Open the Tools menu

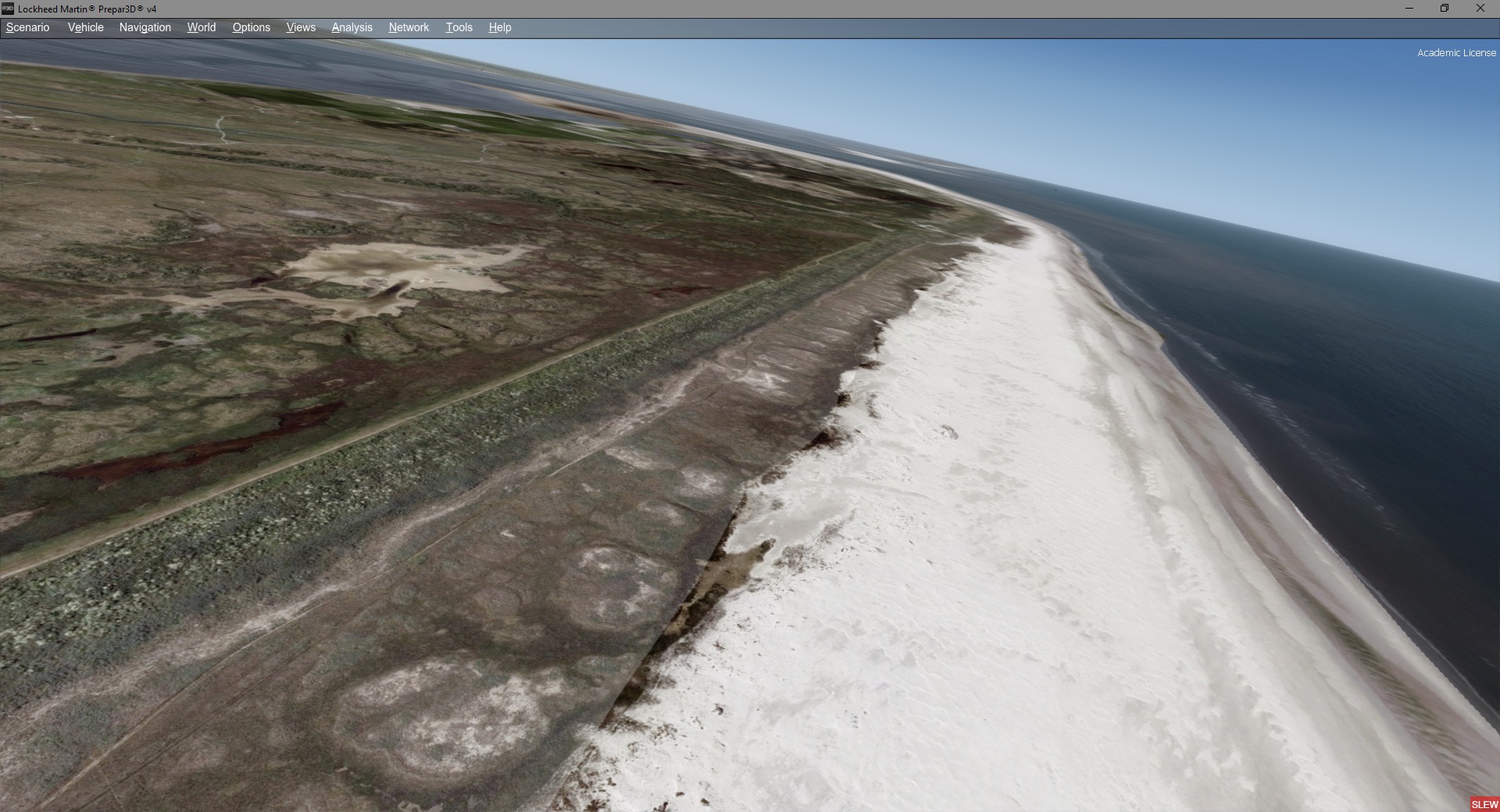(x=459, y=27)
